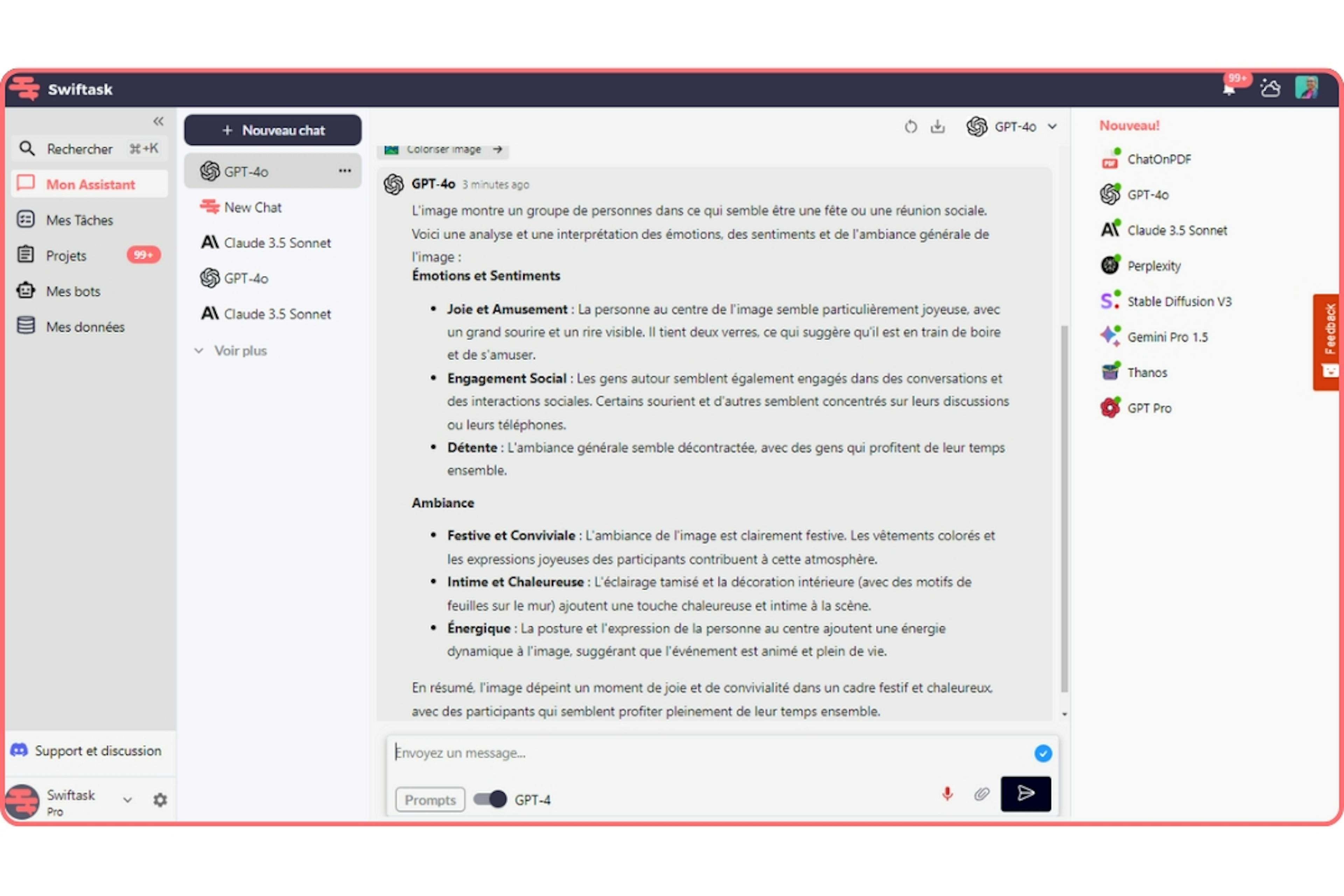The height and width of the screenshot is (896, 1344).
Task: Click Nouveau chat button
Action: click(272, 129)
